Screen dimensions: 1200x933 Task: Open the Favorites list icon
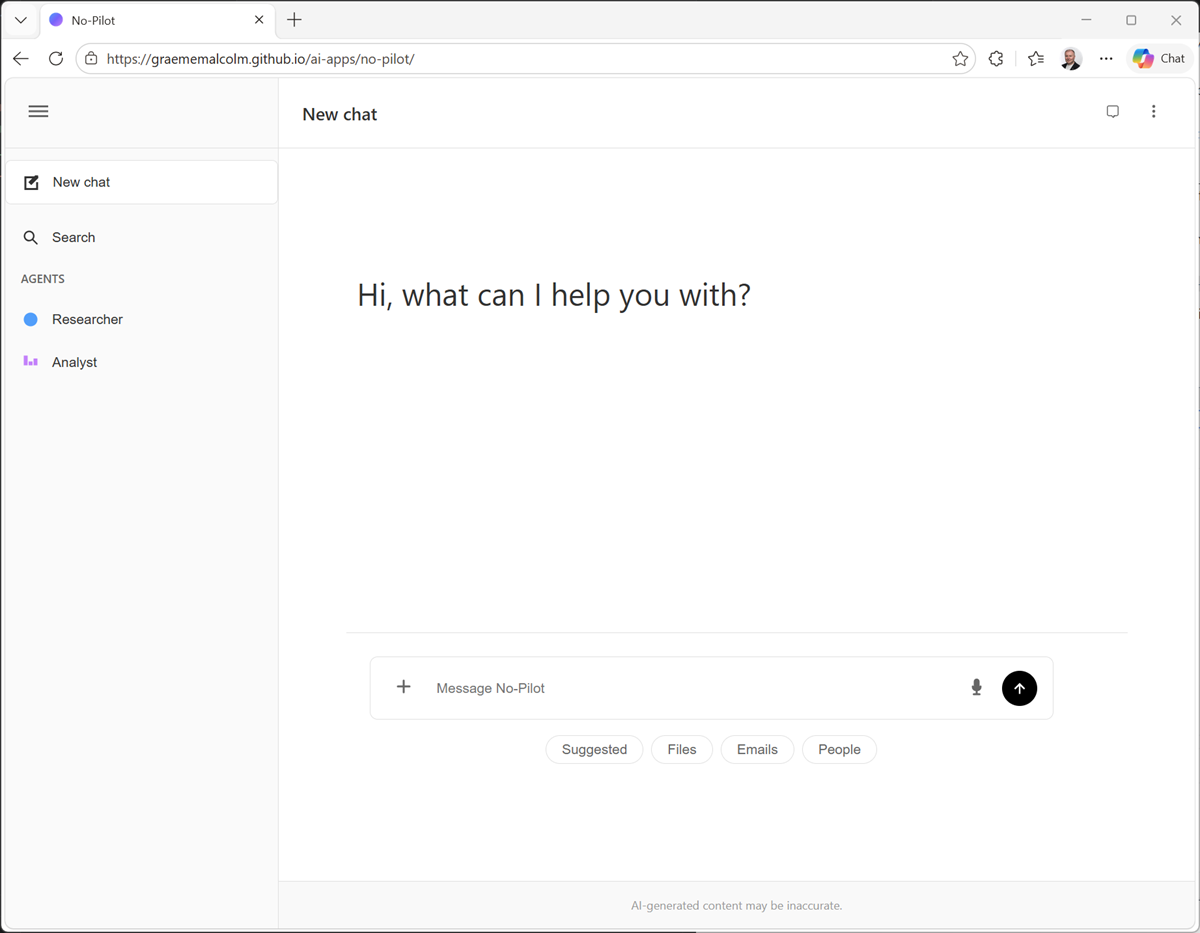(x=1036, y=59)
